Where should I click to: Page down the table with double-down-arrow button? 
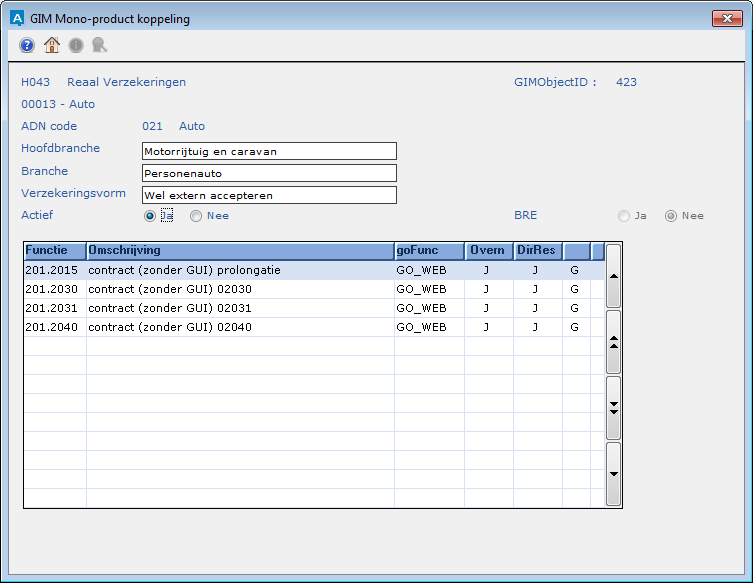click(613, 407)
